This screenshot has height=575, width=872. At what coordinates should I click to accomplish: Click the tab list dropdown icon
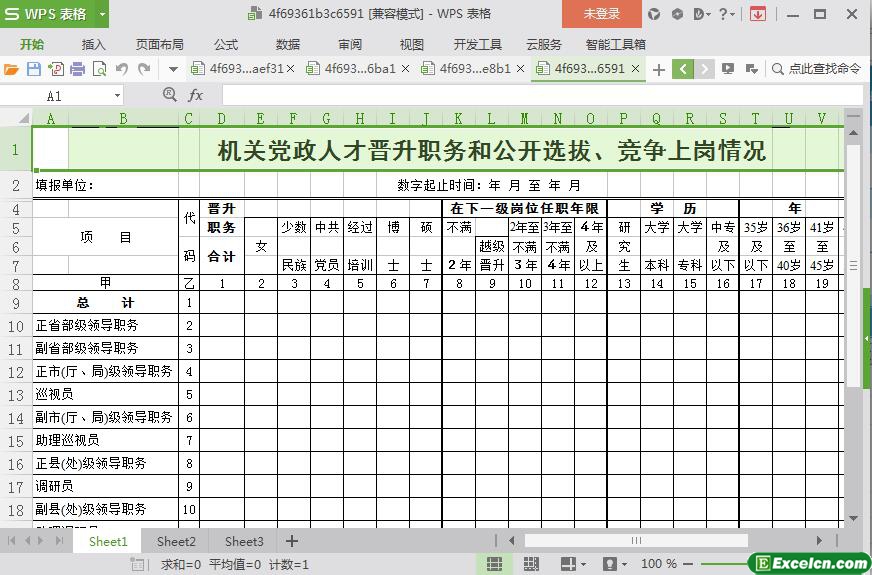pyautogui.click(x=751, y=69)
